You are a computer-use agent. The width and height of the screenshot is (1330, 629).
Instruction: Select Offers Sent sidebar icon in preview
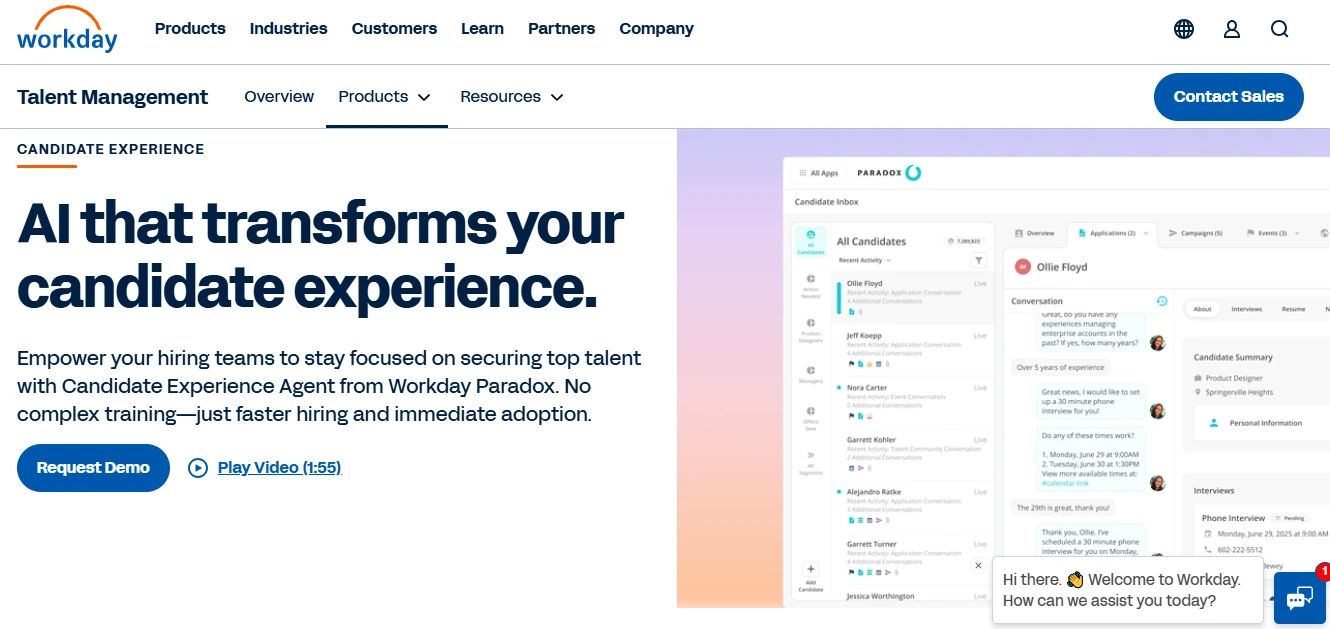(811, 416)
